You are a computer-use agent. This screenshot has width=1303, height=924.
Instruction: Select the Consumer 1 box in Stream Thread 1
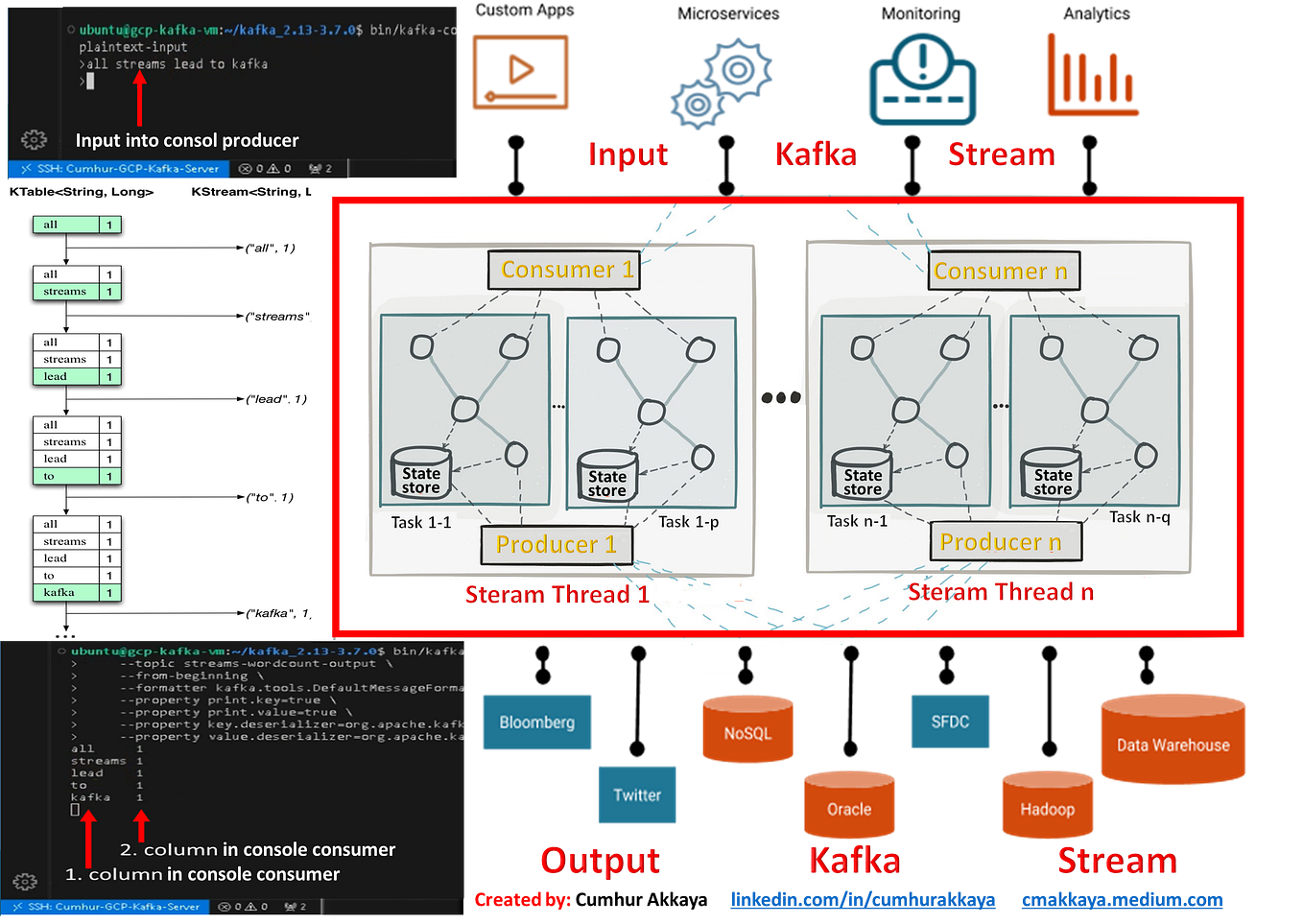564,270
